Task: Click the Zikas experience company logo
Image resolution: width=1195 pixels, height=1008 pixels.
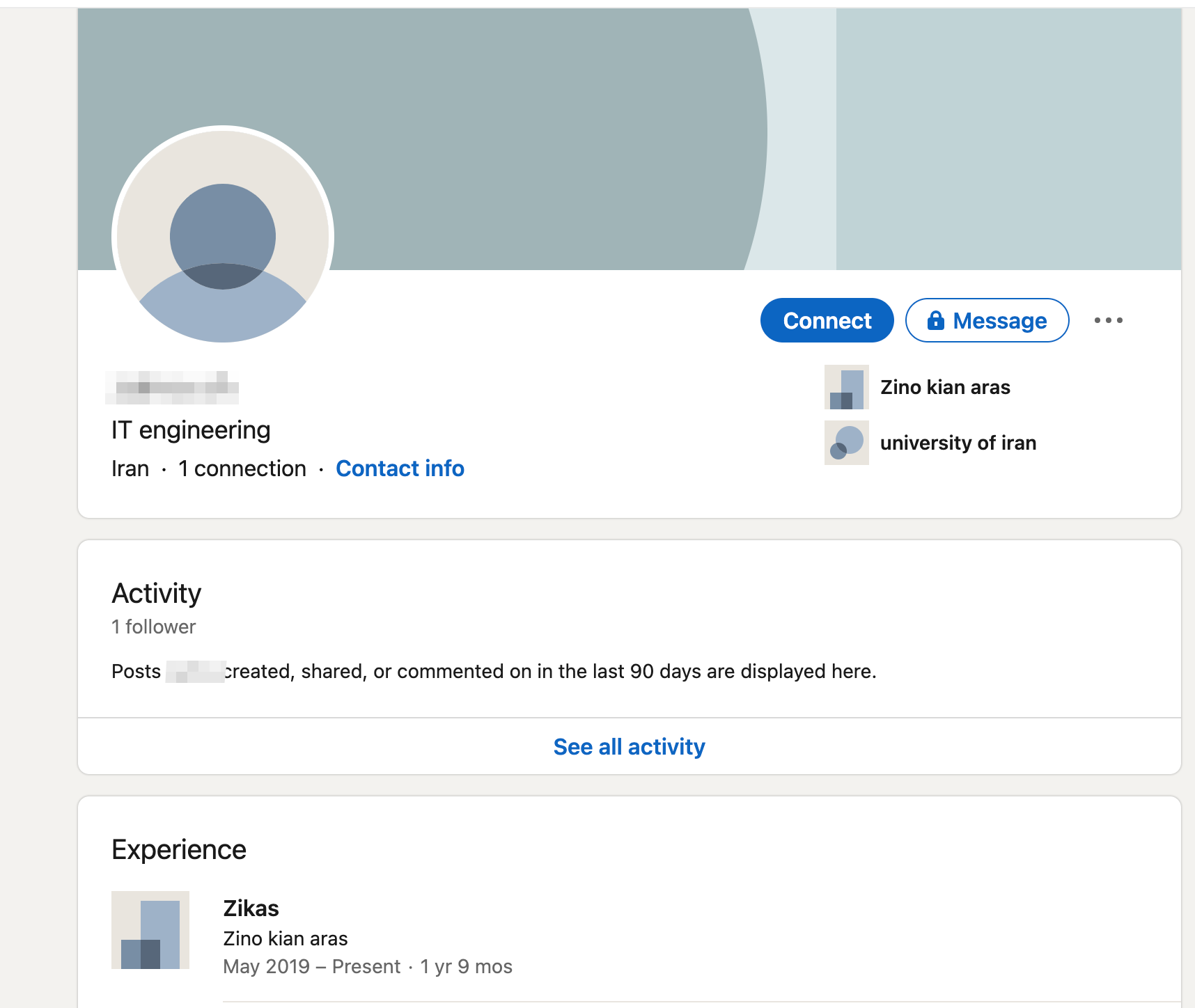Action: coord(150,930)
